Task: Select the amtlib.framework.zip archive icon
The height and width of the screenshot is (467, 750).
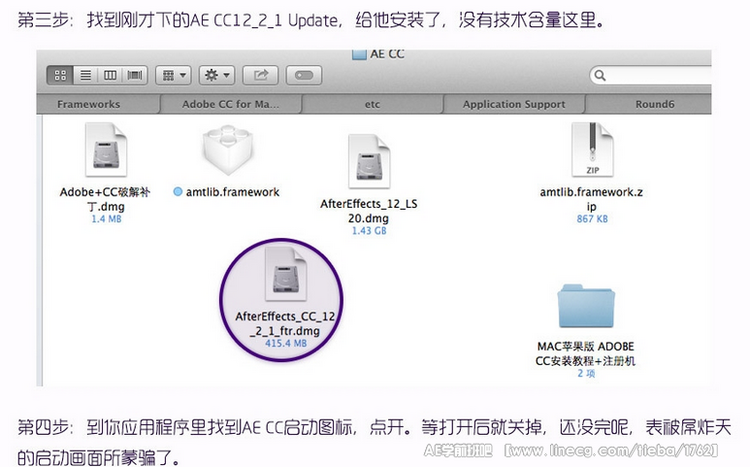Action: [592, 150]
